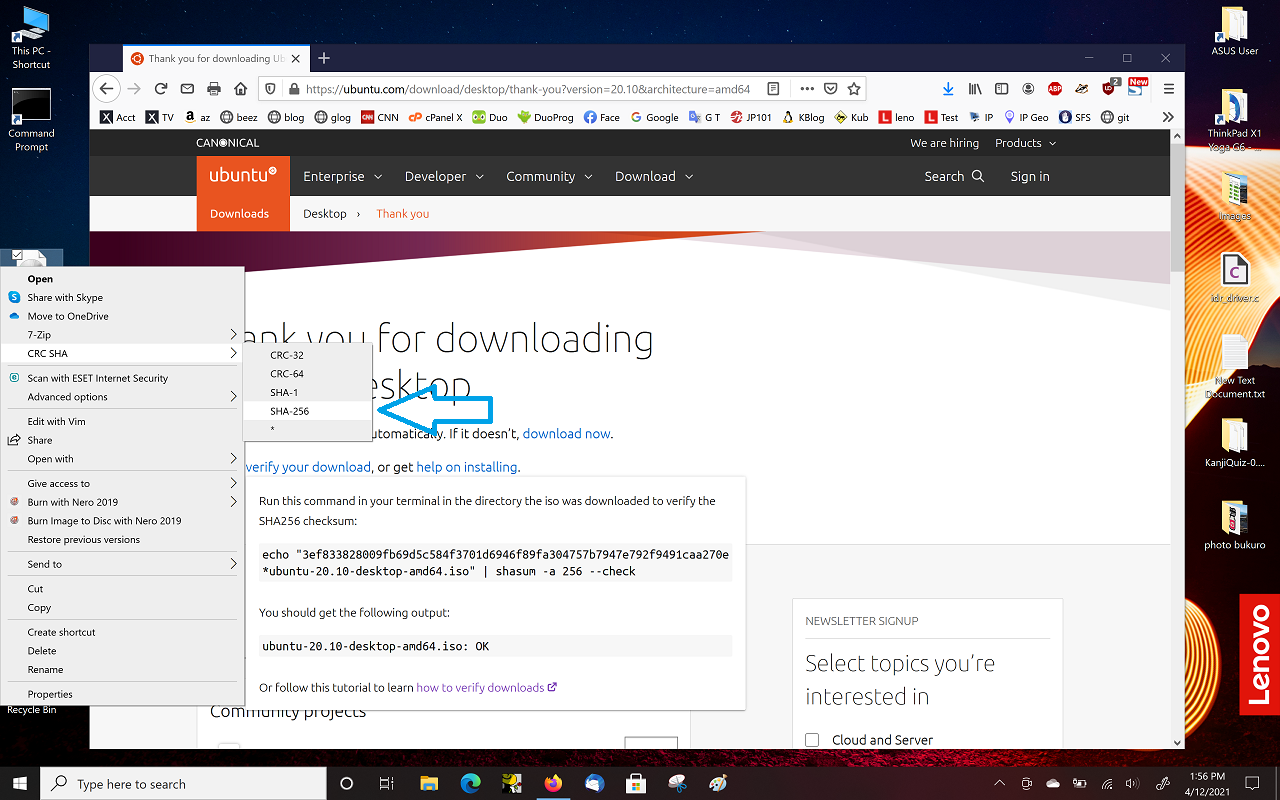Expand the Enterprise navigation dropdown
1280x800 pixels.
coord(342,176)
